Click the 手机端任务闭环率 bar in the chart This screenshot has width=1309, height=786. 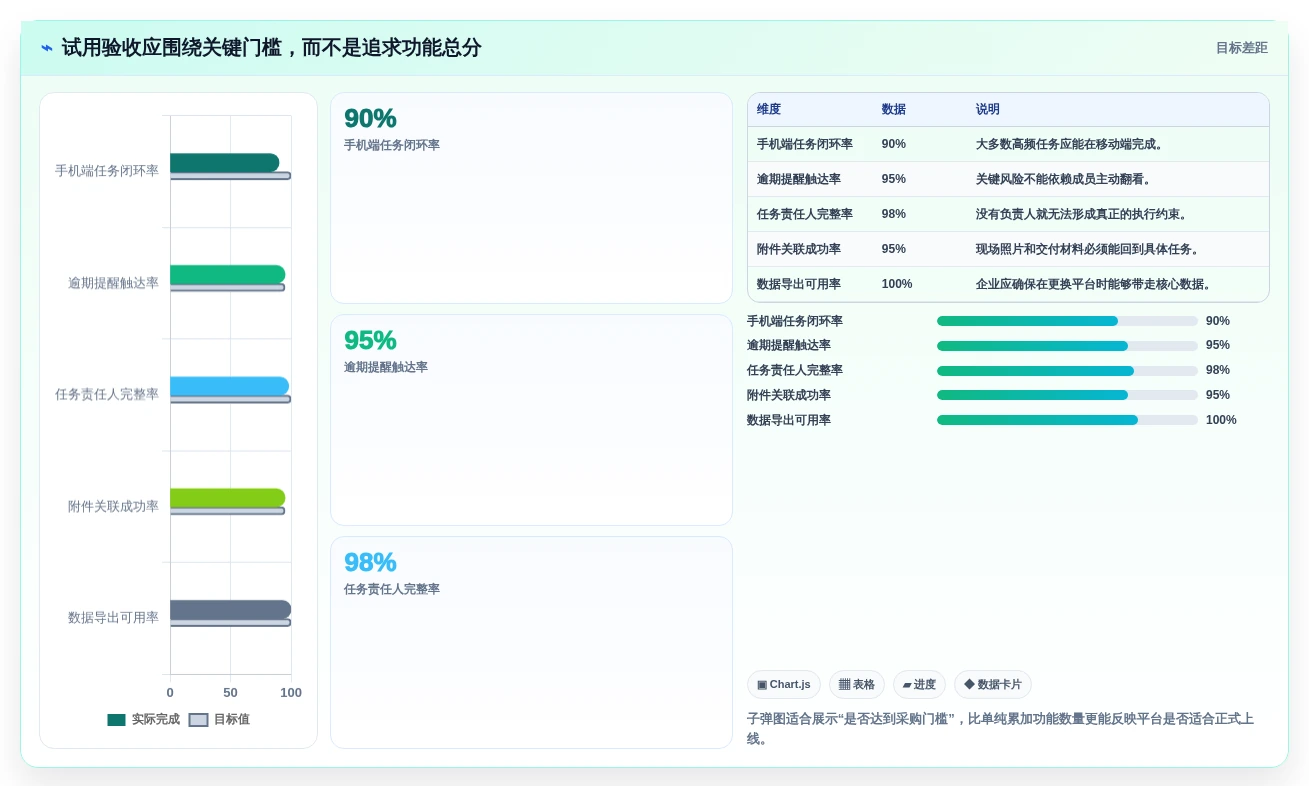pyautogui.click(x=224, y=163)
